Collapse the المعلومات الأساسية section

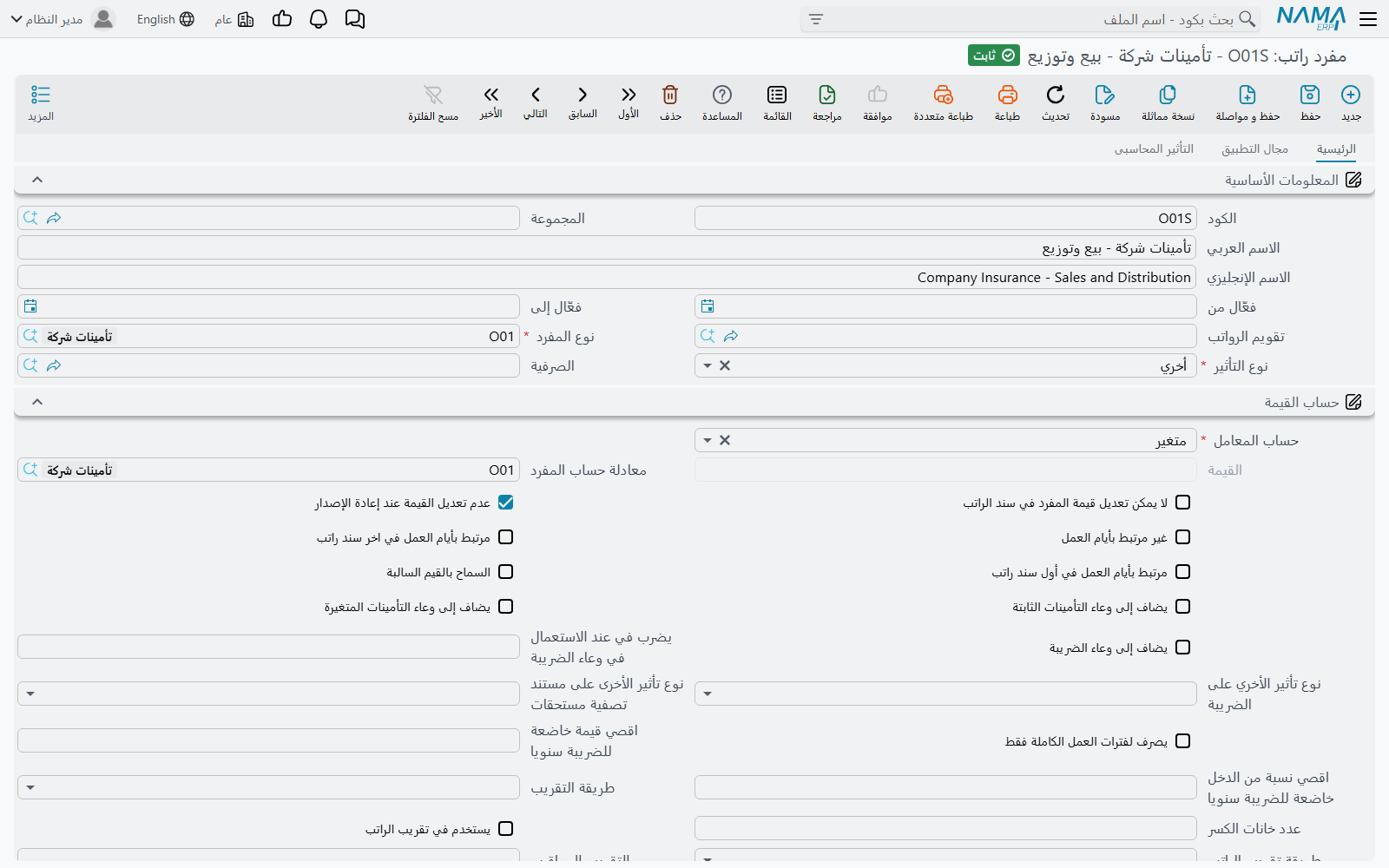click(x=37, y=180)
